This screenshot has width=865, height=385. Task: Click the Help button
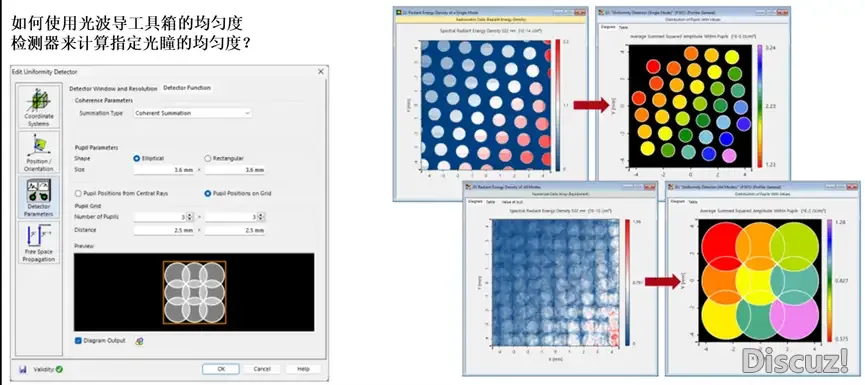tap(303, 369)
